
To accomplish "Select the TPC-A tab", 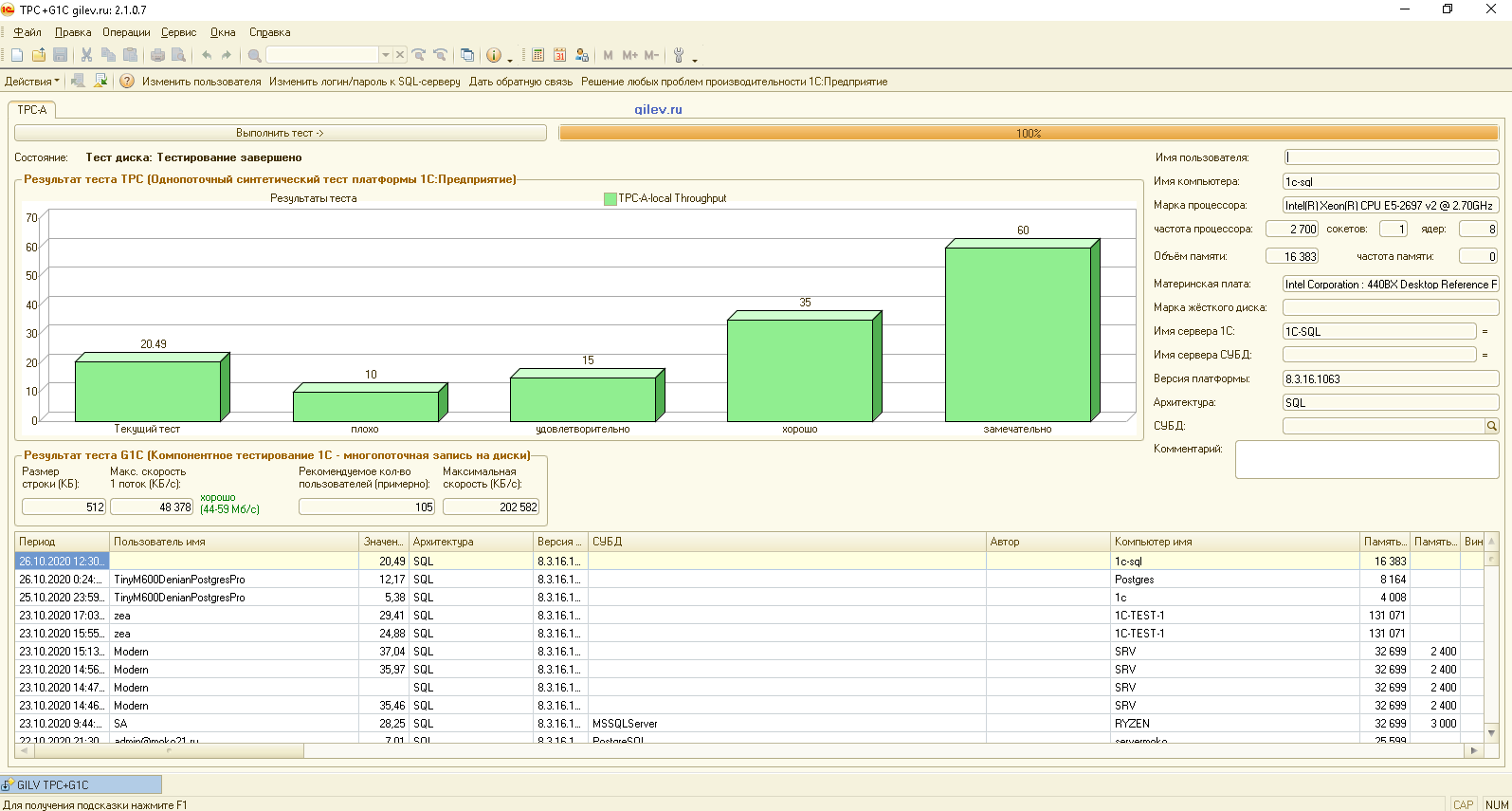I will pos(32,110).
